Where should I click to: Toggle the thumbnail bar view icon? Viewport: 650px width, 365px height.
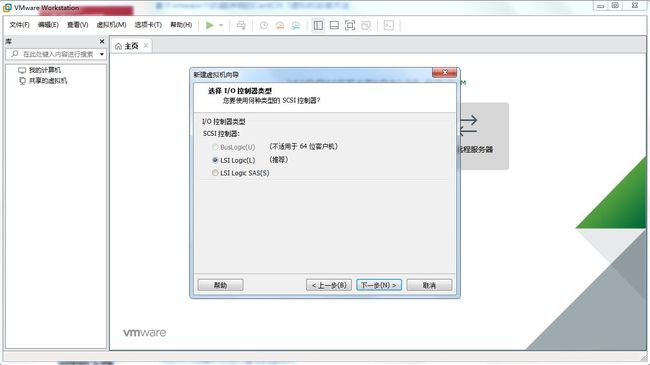tap(334, 25)
